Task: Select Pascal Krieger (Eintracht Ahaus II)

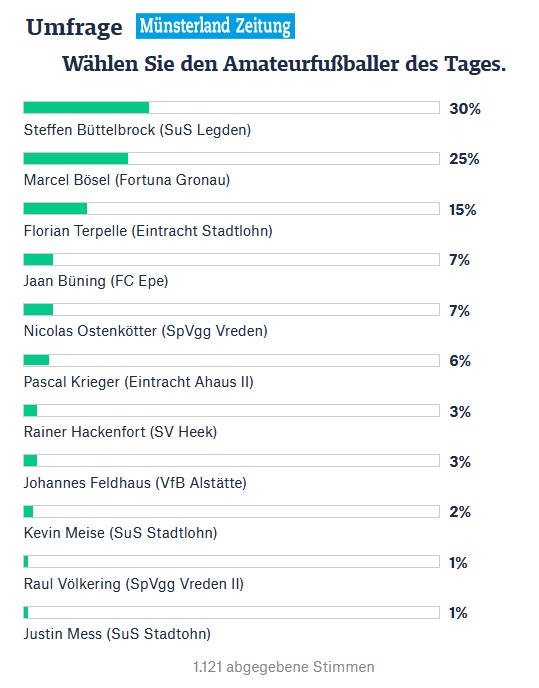Action: 138,382
